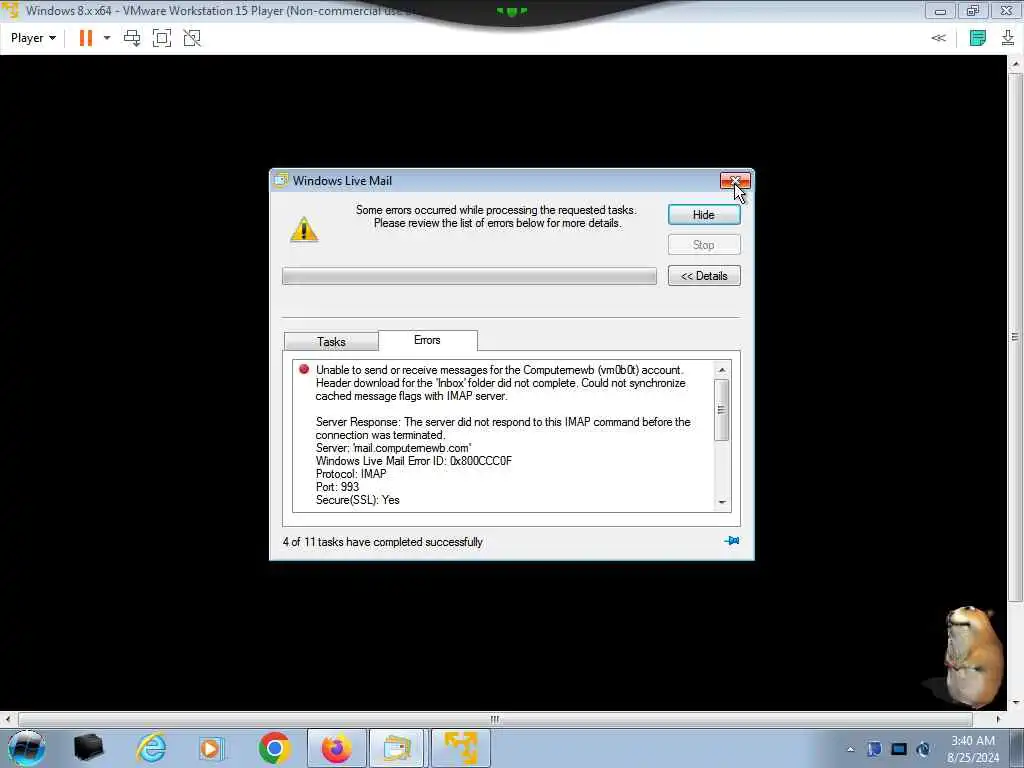Launch Google Chrome from the taskbar
This screenshot has height=768, width=1024.
click(x=274, y=748)
